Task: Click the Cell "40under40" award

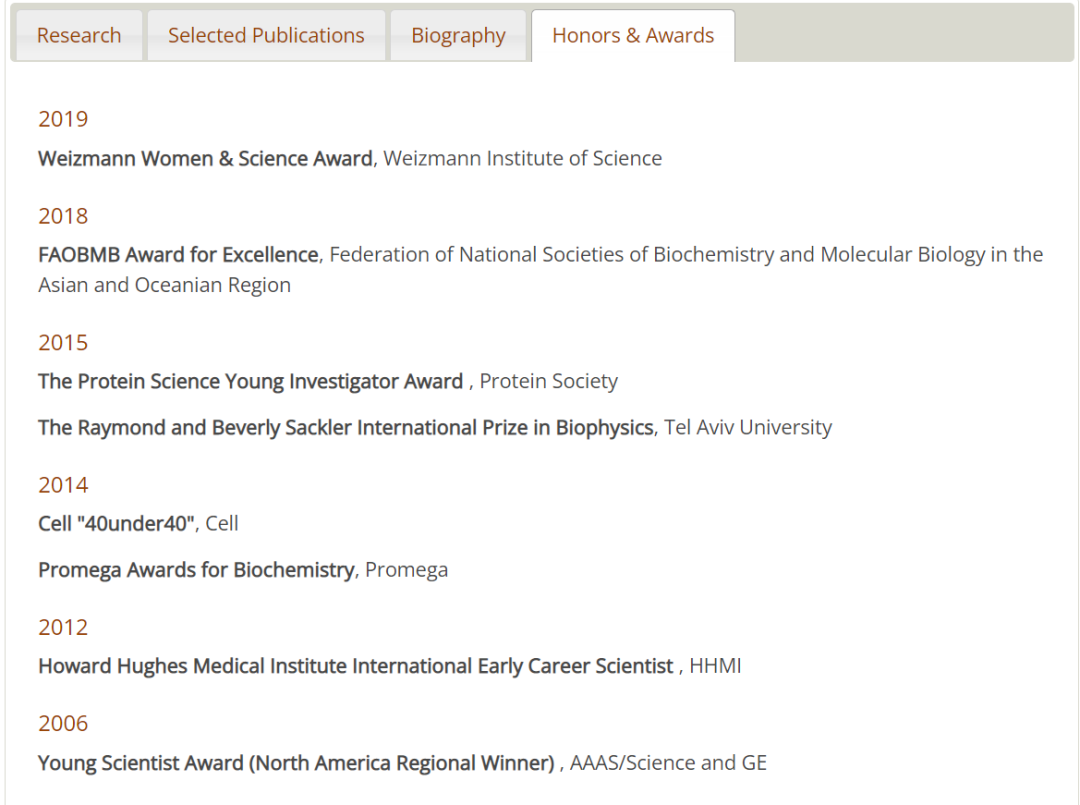Action: click(x=117, y=524)
